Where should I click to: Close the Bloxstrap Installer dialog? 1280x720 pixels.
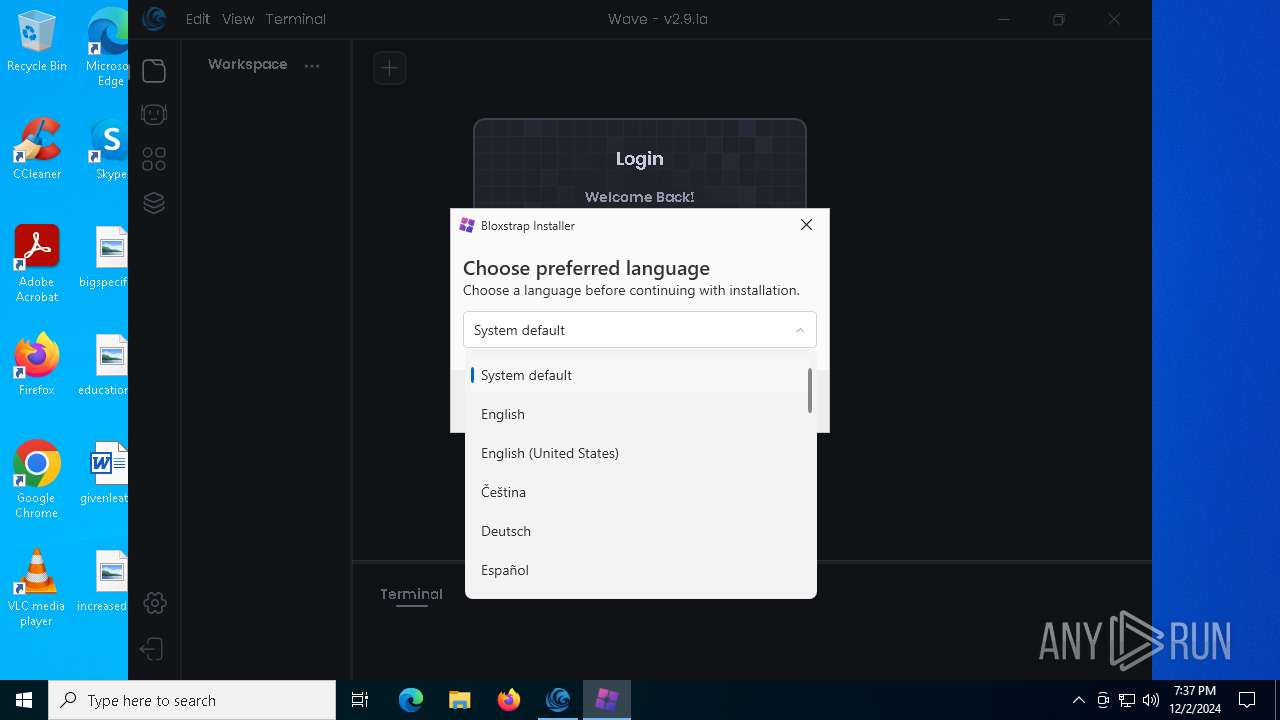point(807,225)
